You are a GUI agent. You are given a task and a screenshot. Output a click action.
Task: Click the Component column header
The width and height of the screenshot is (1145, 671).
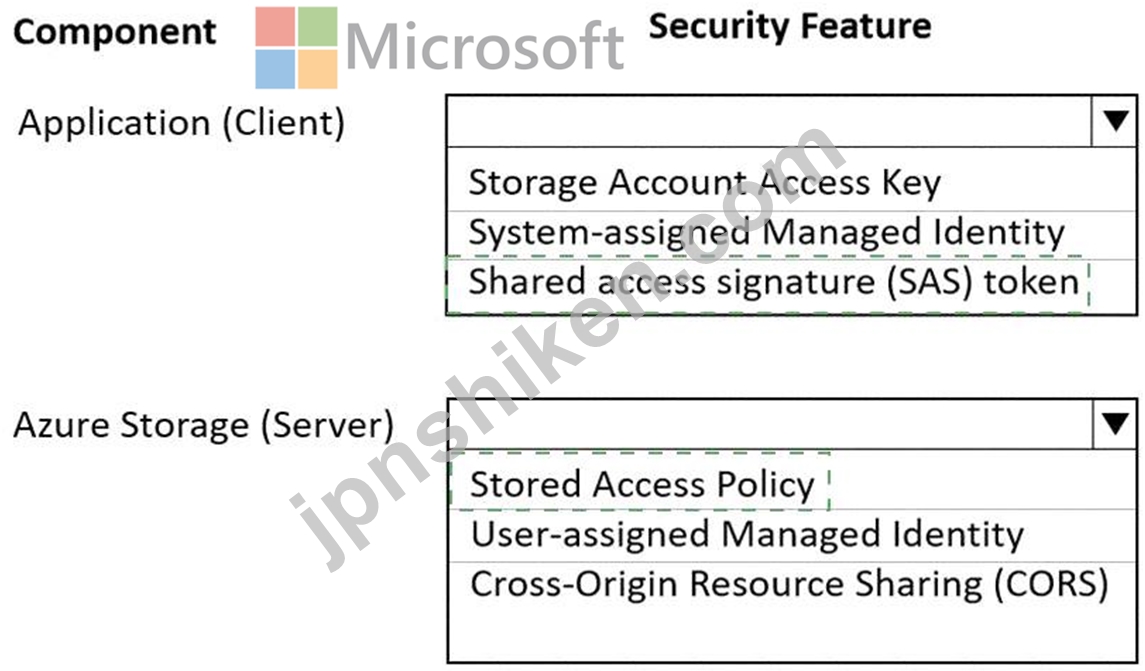point(115,33)
